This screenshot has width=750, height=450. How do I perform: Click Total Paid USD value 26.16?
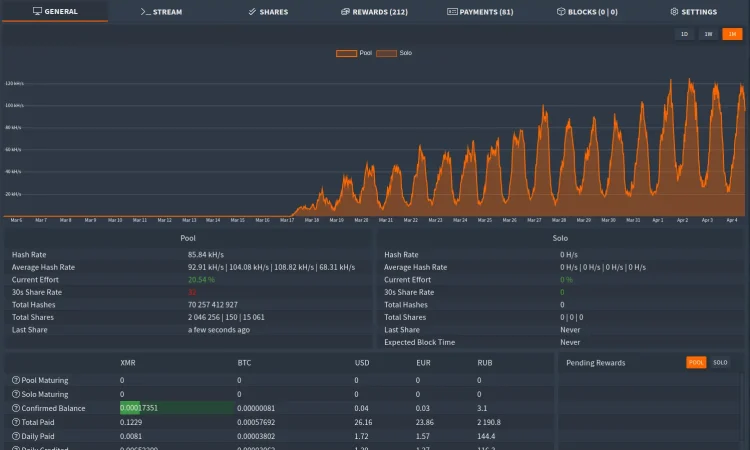coord(363,422)
